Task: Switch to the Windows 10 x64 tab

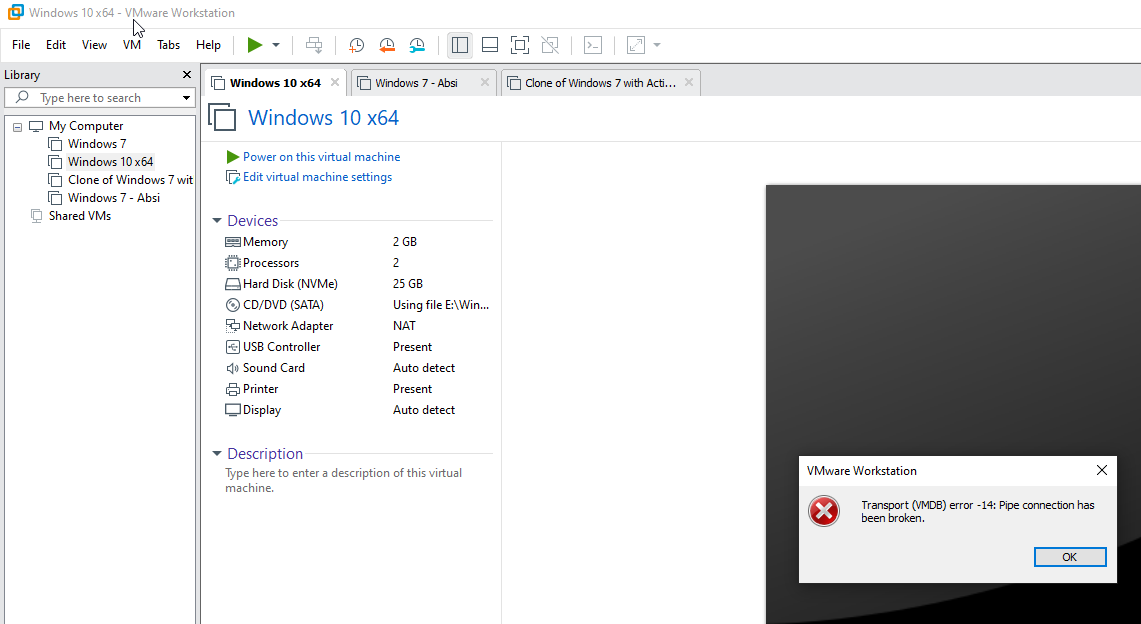Action: click(274, 83)
